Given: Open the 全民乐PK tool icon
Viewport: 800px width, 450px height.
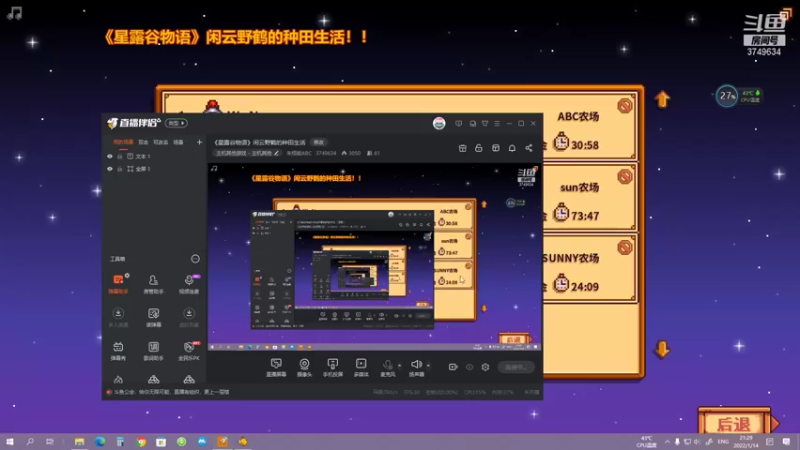Looking at the screenshot, I should coord(189,351).
